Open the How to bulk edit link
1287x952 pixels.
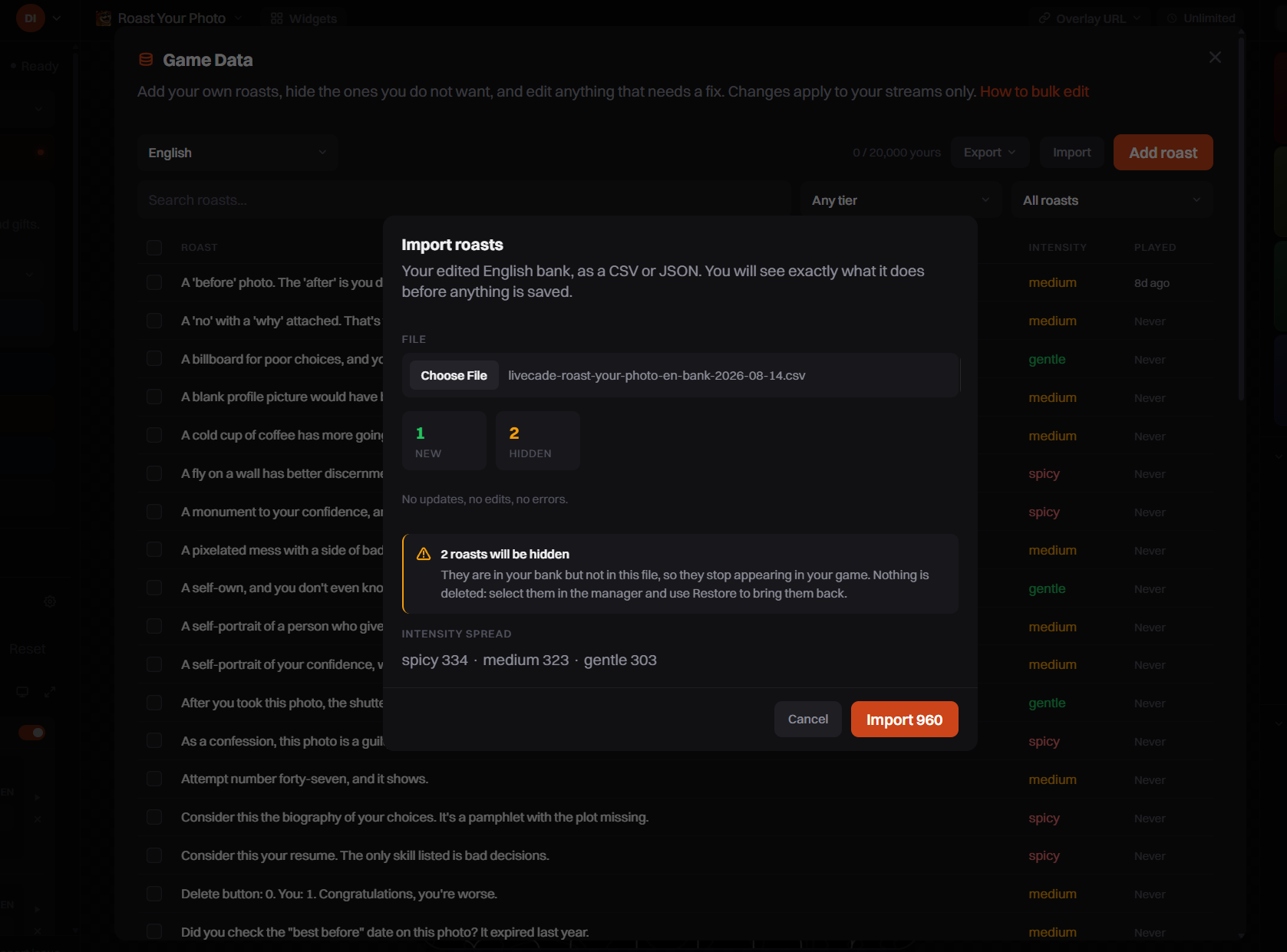(x=1034, y=91)
